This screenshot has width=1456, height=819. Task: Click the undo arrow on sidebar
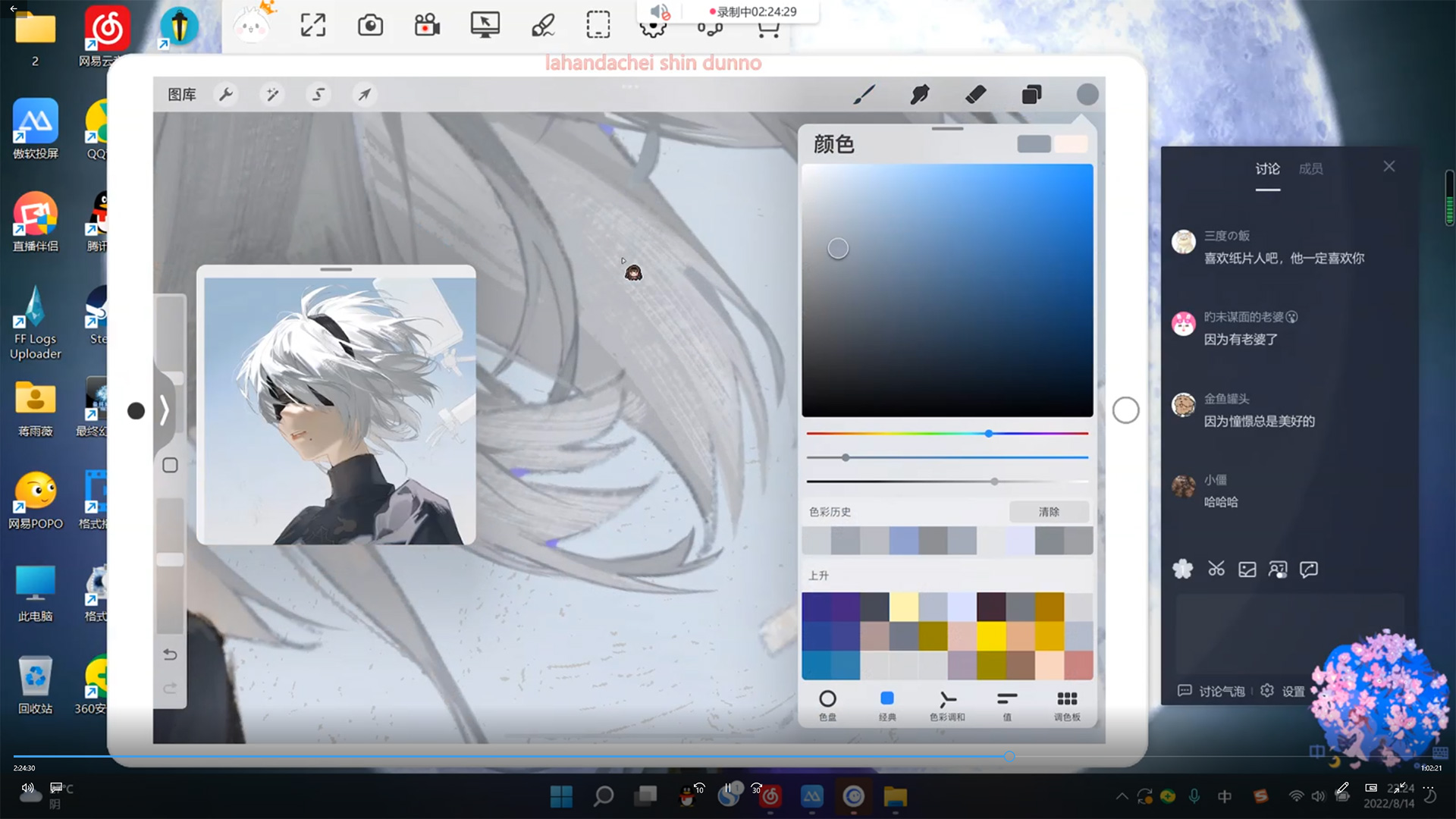(x=170, y=654)
